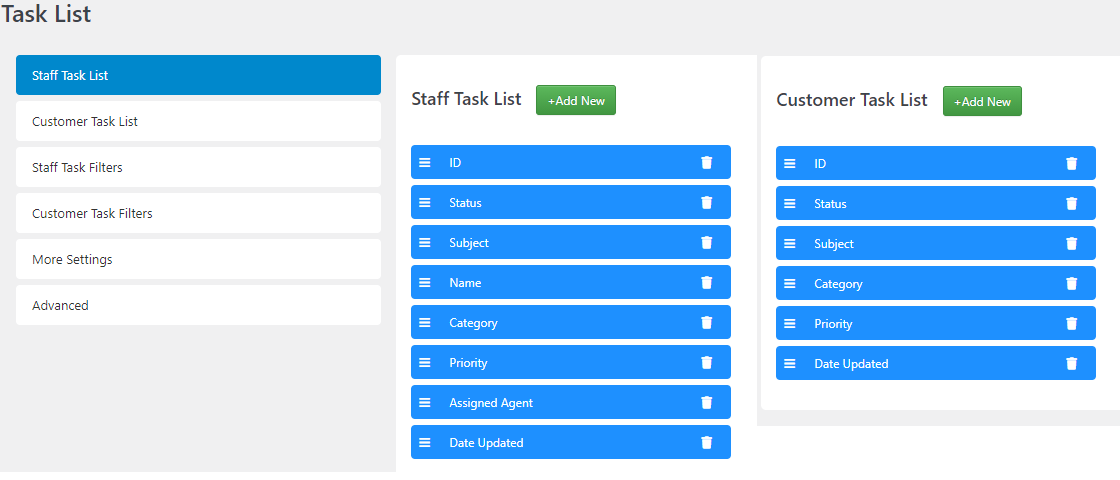Remove Date Updated from Customer Task List
The height and width of the screenshot is (480, 1120).
click(x=1071, y=363)
